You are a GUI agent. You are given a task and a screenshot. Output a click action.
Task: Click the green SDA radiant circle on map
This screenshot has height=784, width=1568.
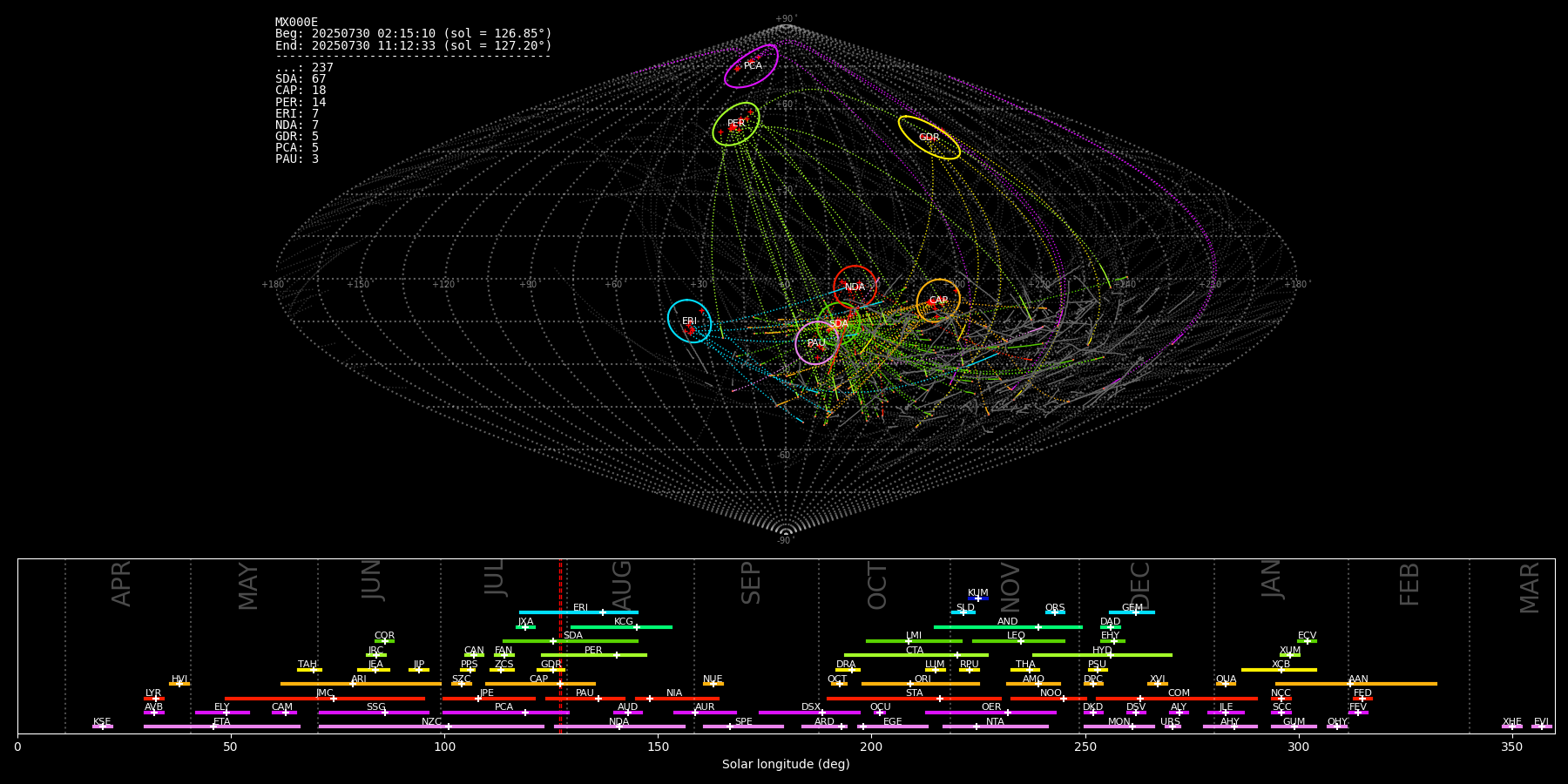tap(839, 323)
